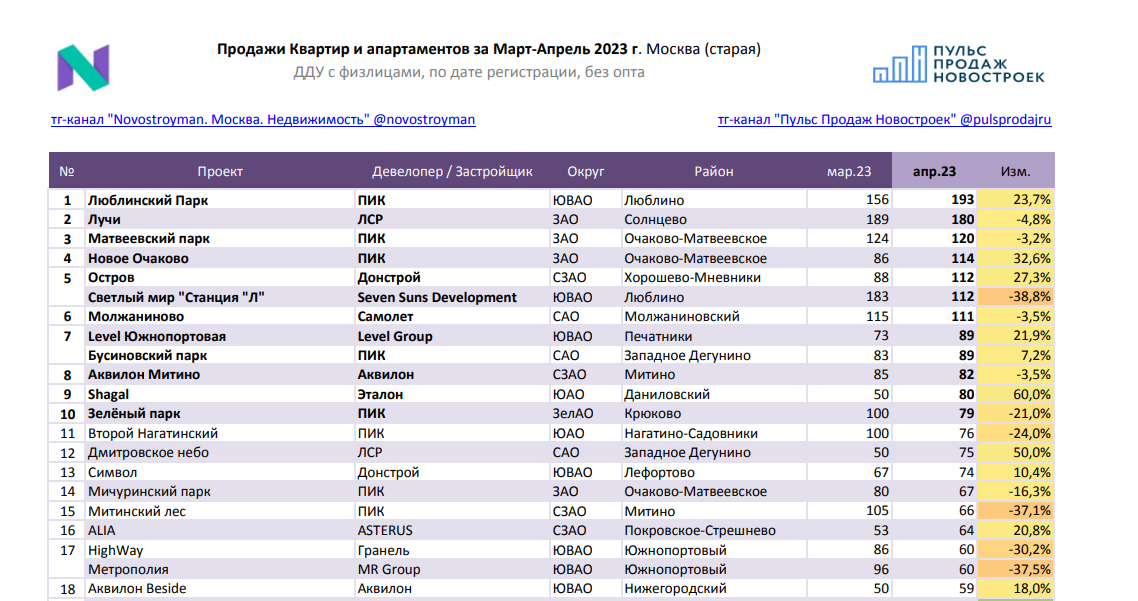Select the 'Остров' project cell
1138x601 pixels.
coord(220,277)
